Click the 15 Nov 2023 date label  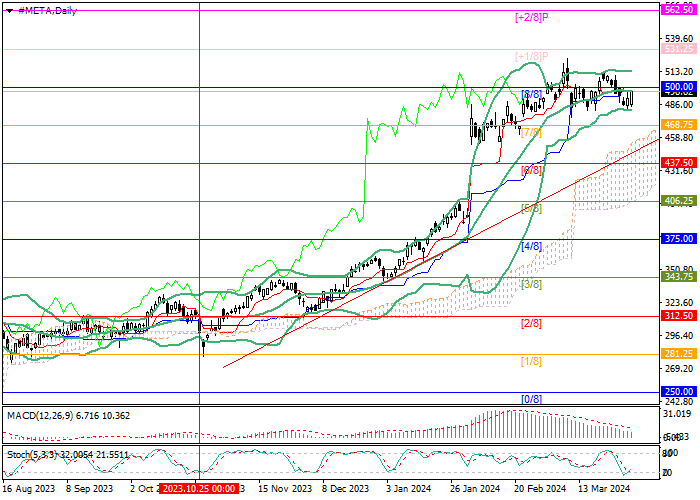285,489
